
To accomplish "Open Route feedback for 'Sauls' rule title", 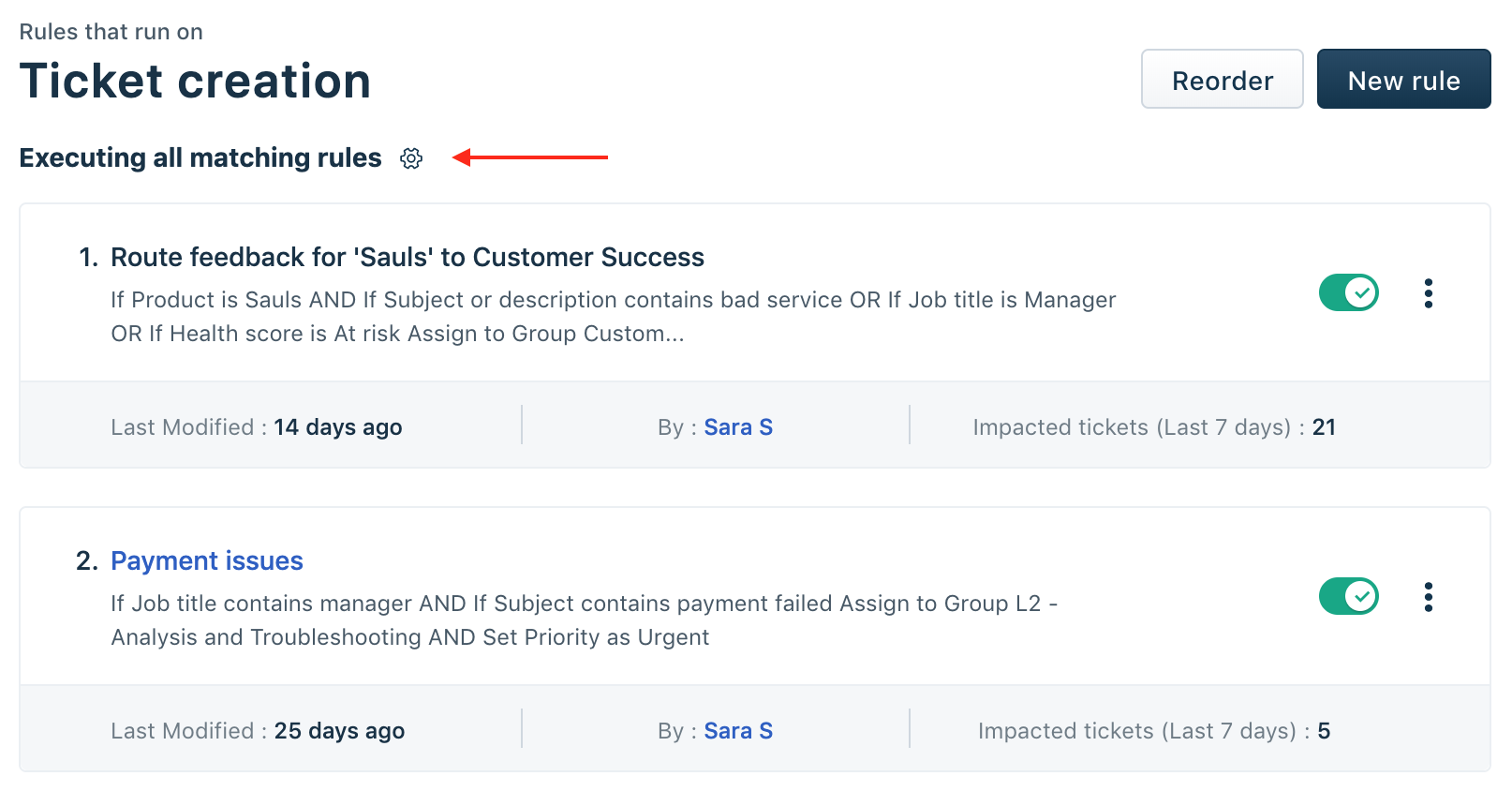I will pyautogui.click(x=407, y=257).
